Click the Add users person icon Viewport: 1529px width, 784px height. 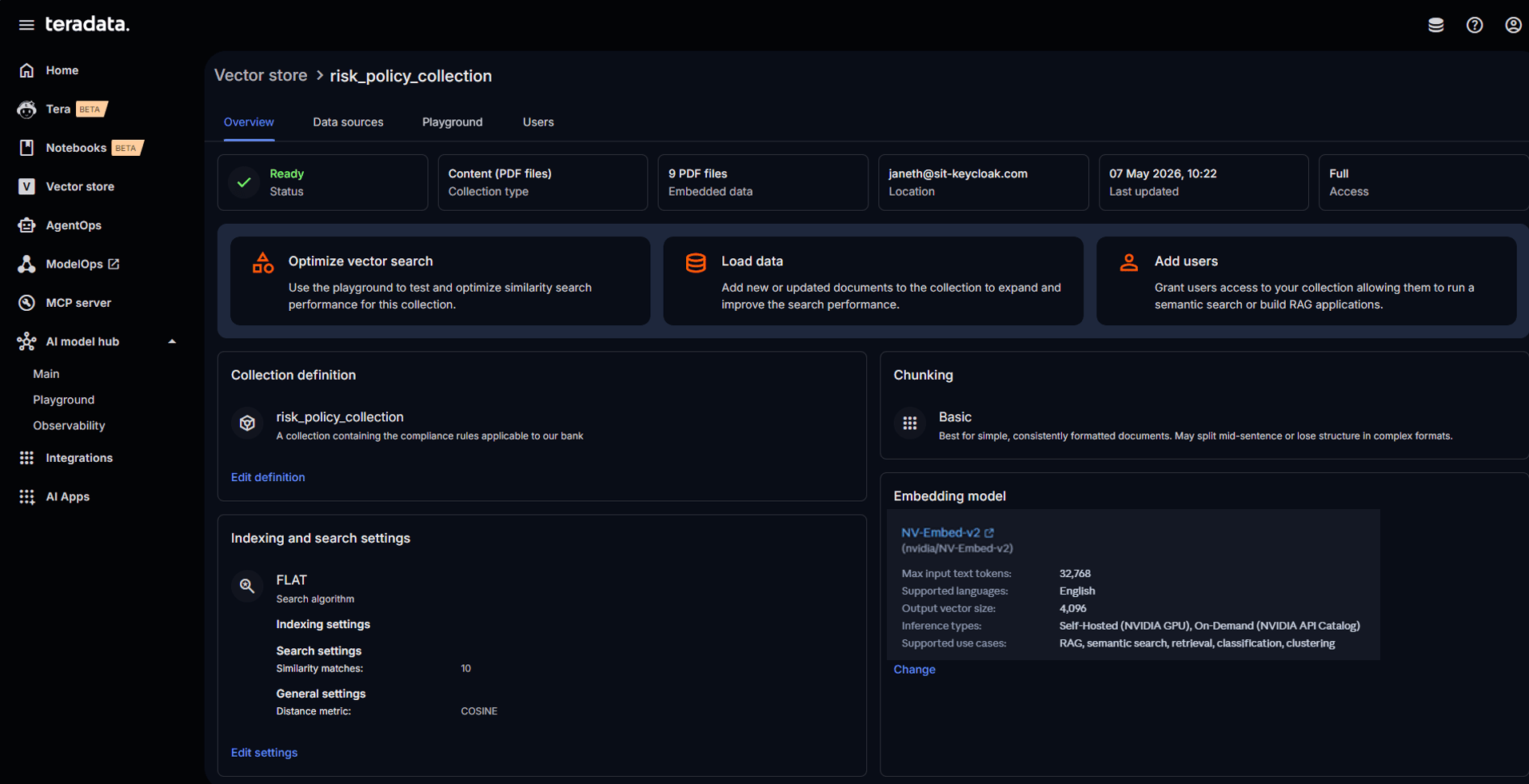click(x=1128, y=263)
